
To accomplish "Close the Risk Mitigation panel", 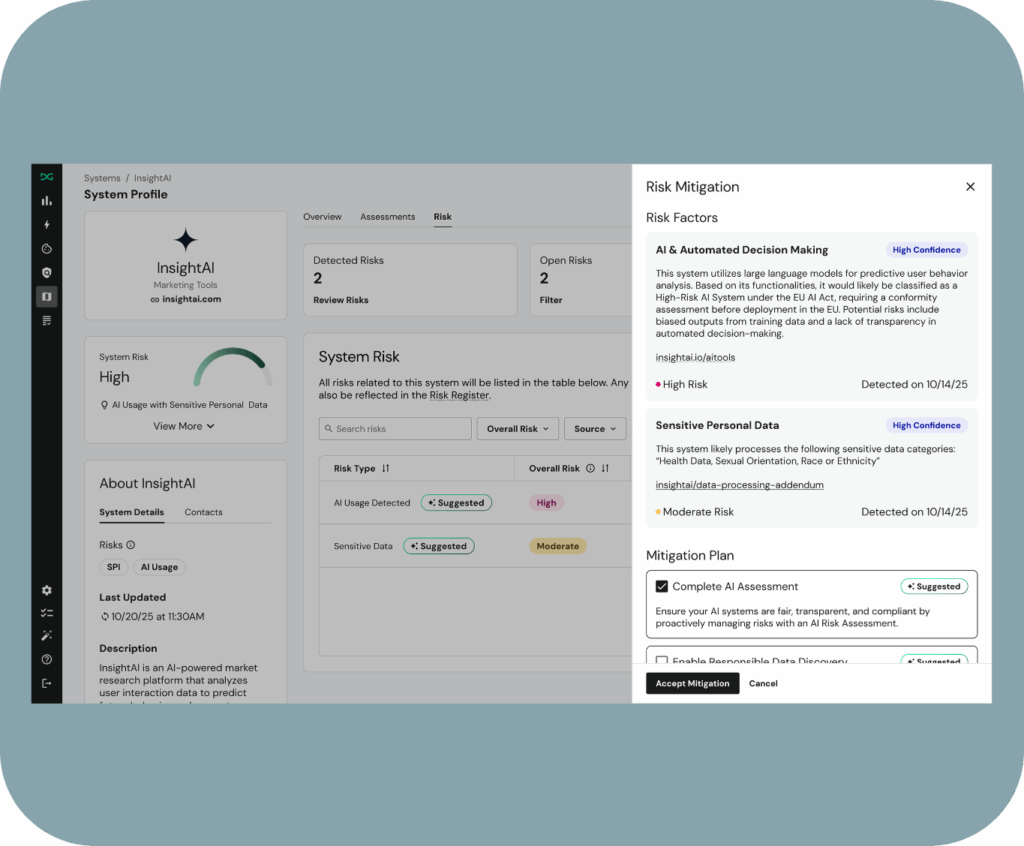I will [970, 187].
